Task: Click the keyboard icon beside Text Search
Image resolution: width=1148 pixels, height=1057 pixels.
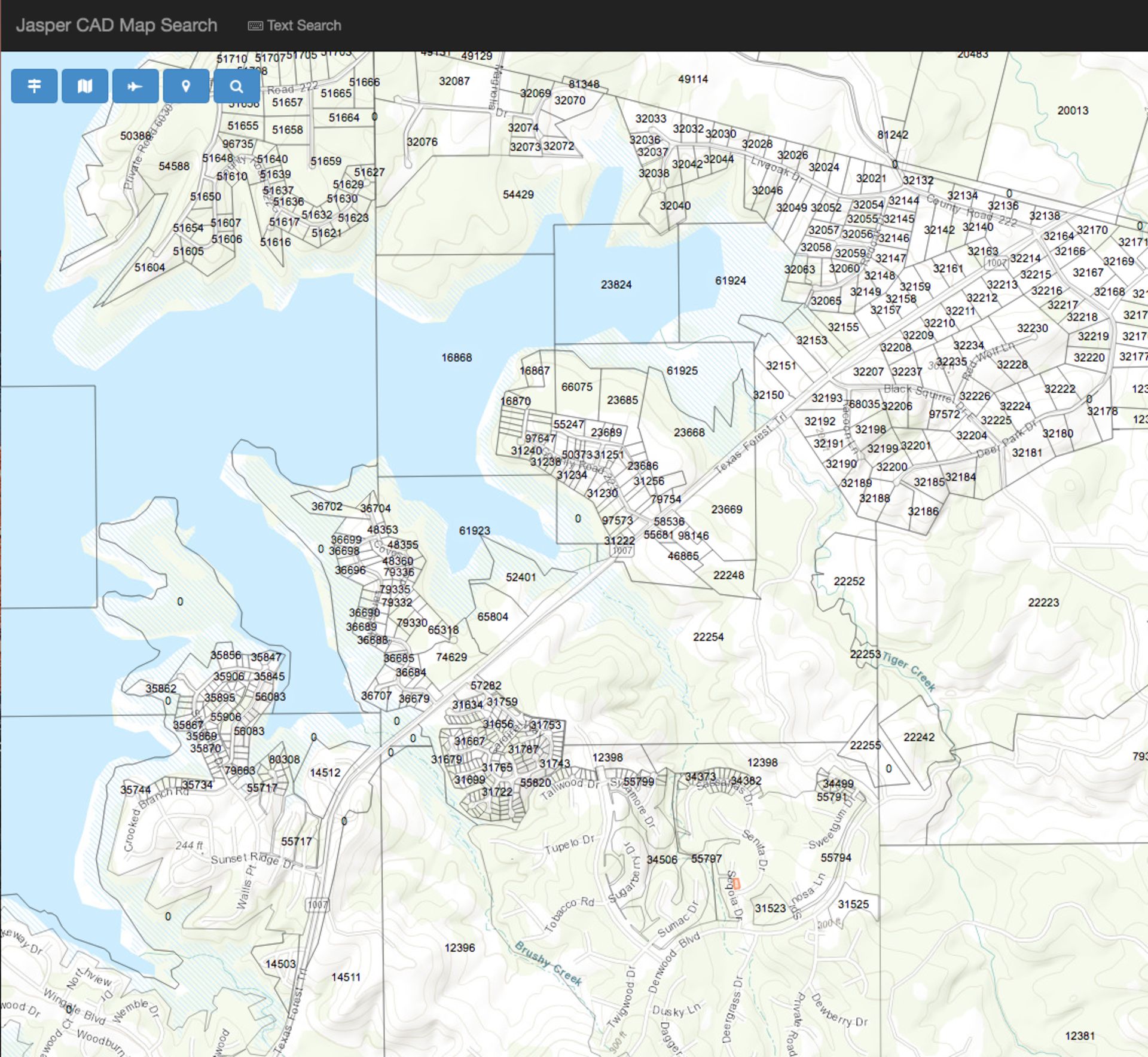Action: (255, 26)
